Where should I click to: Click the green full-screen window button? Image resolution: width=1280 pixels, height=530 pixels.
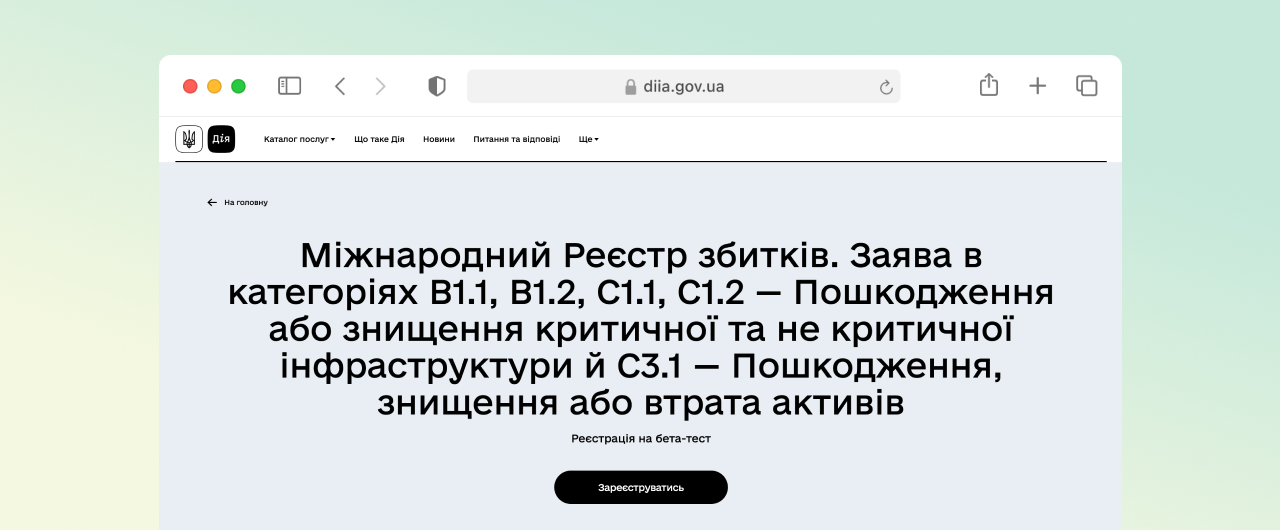(x=238, y=86)
